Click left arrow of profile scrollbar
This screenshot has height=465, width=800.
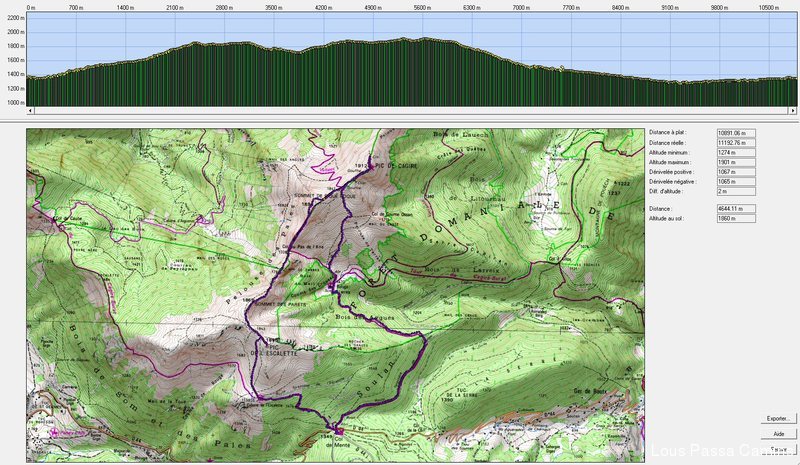pyautogui.click(x=30, y=110)
